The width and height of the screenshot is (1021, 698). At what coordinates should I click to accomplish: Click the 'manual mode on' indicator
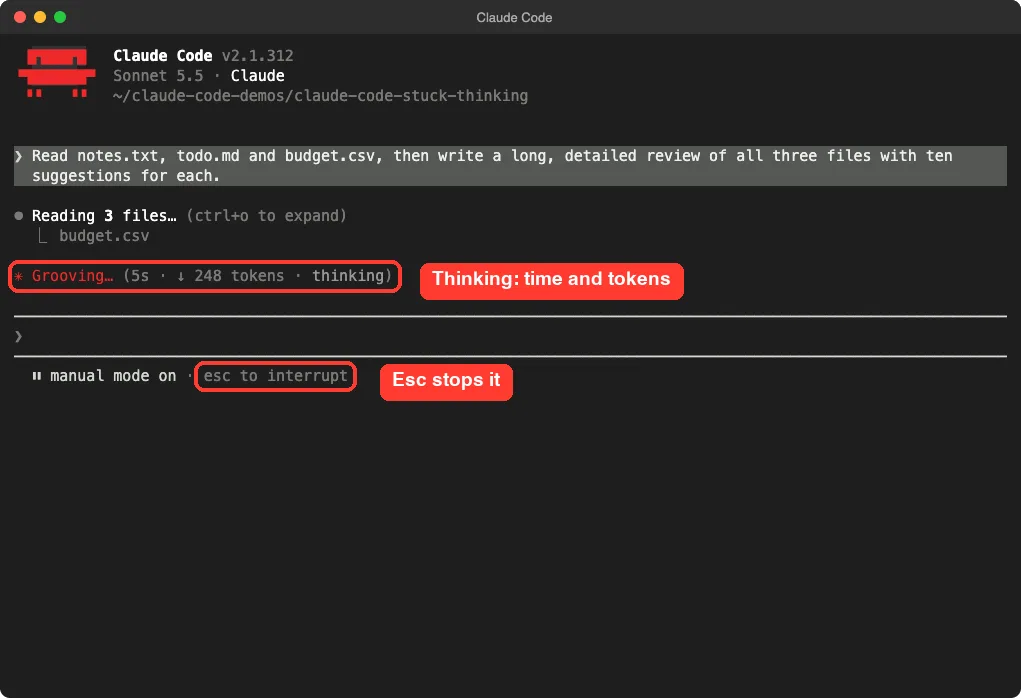click(x=113, y=376)
